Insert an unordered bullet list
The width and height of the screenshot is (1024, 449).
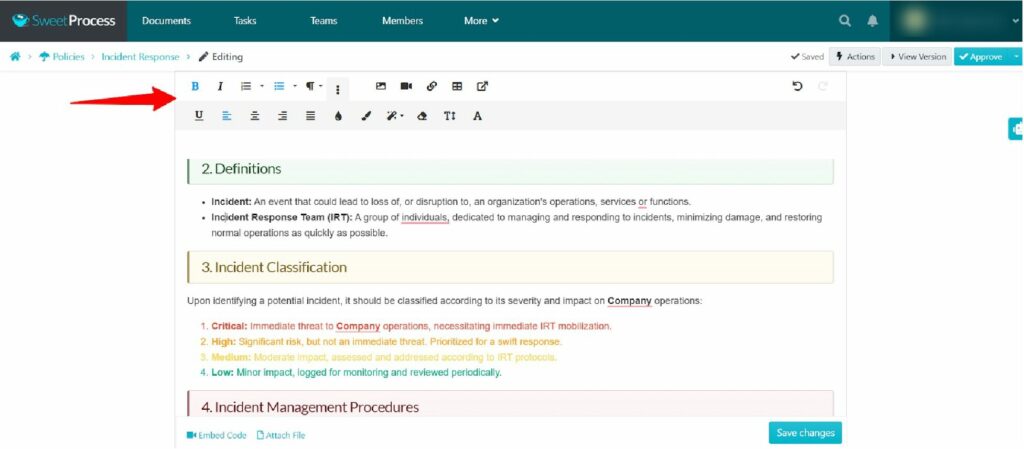(280, 86)
